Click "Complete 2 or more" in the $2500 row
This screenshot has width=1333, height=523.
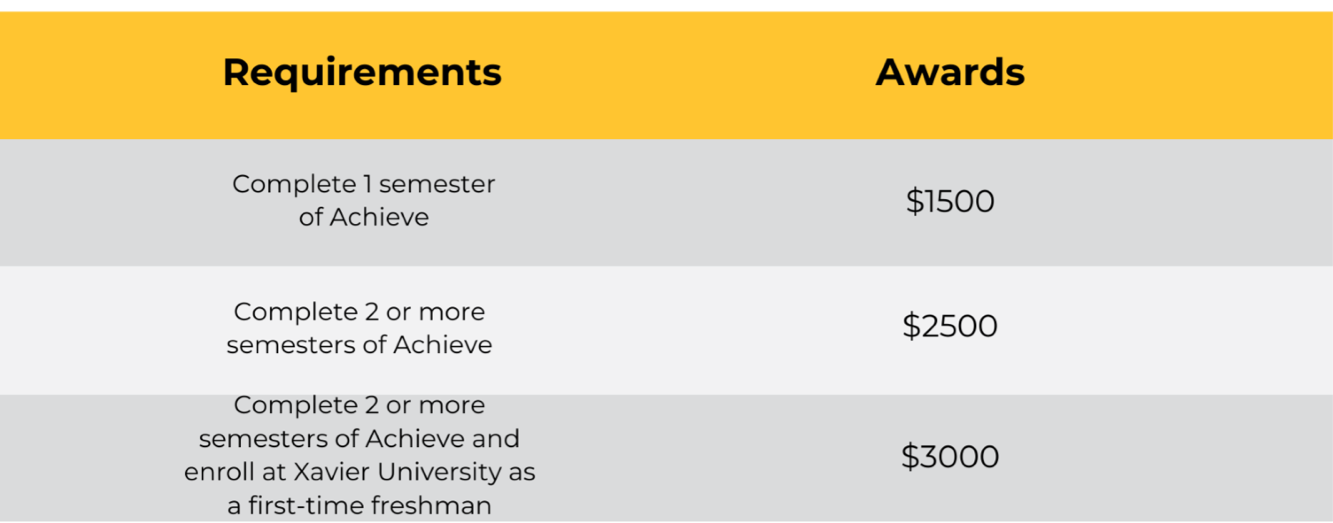(x=359, y=312)
